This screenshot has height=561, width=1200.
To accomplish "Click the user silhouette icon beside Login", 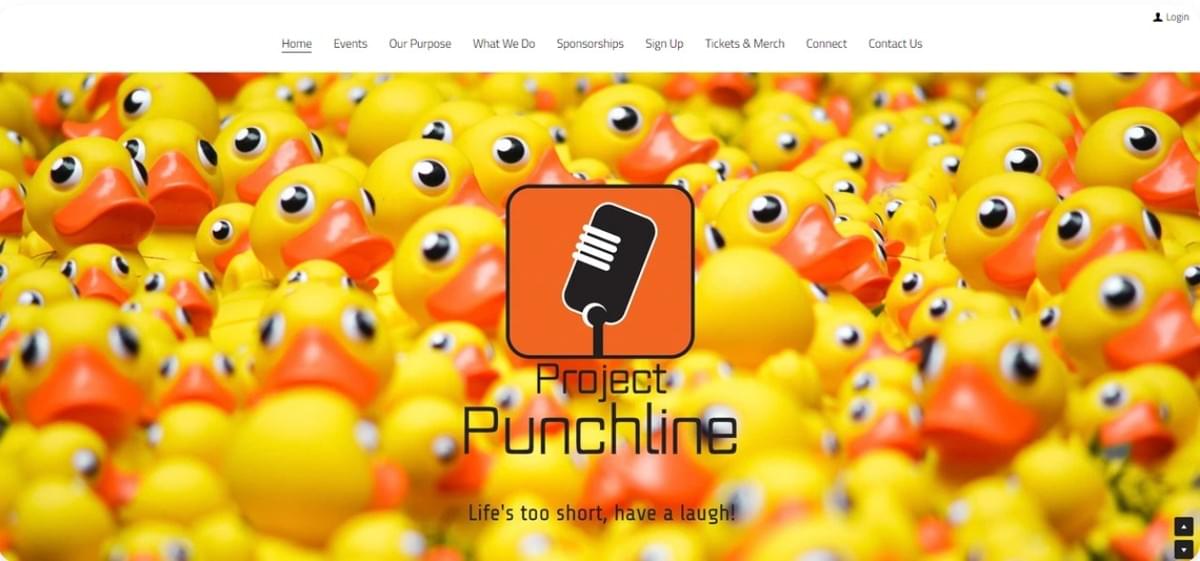I will click(x=1158, y=17).
